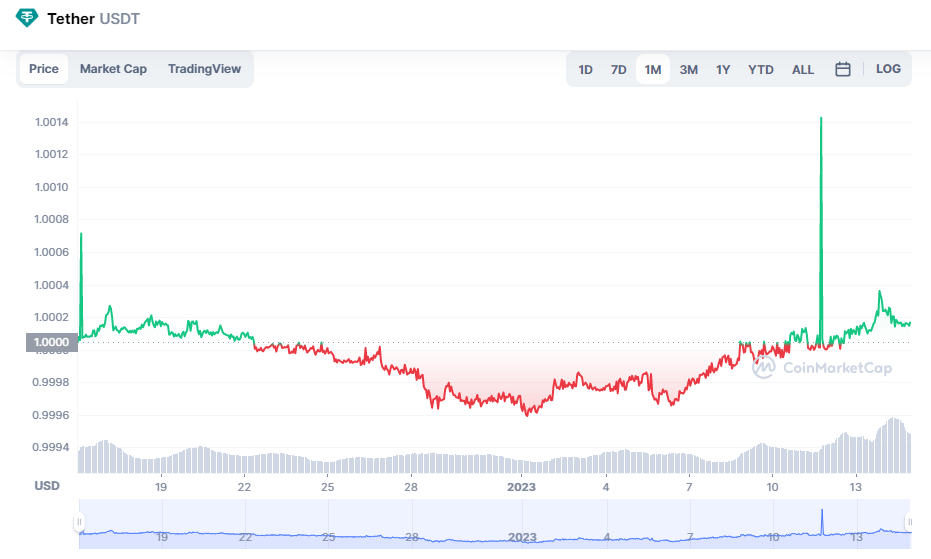931x559 pixels.
Task: Select the 3M time range
Action: click(689, 70)
